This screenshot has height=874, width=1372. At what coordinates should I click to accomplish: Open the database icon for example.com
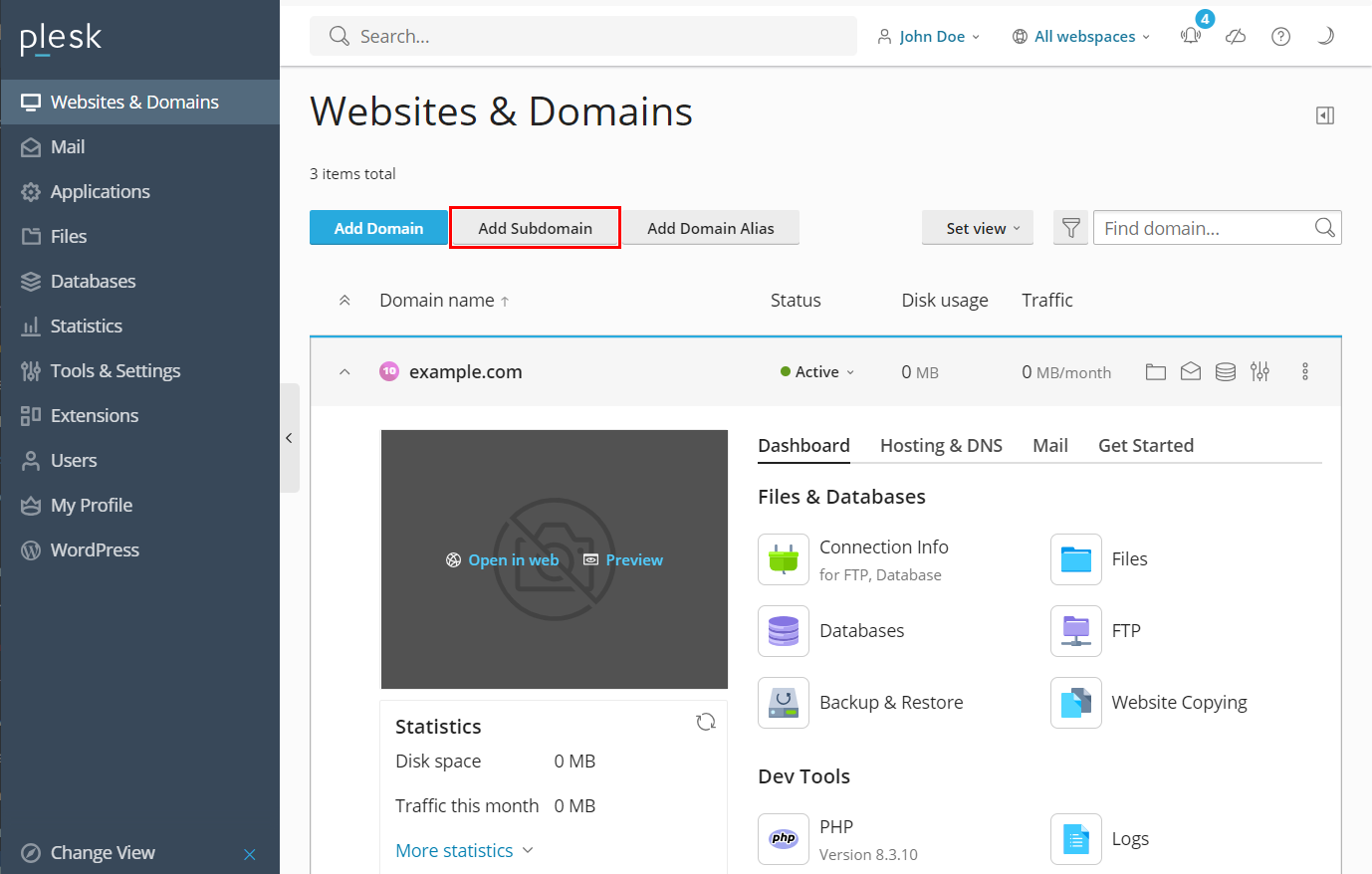(x=1225, y=371)
